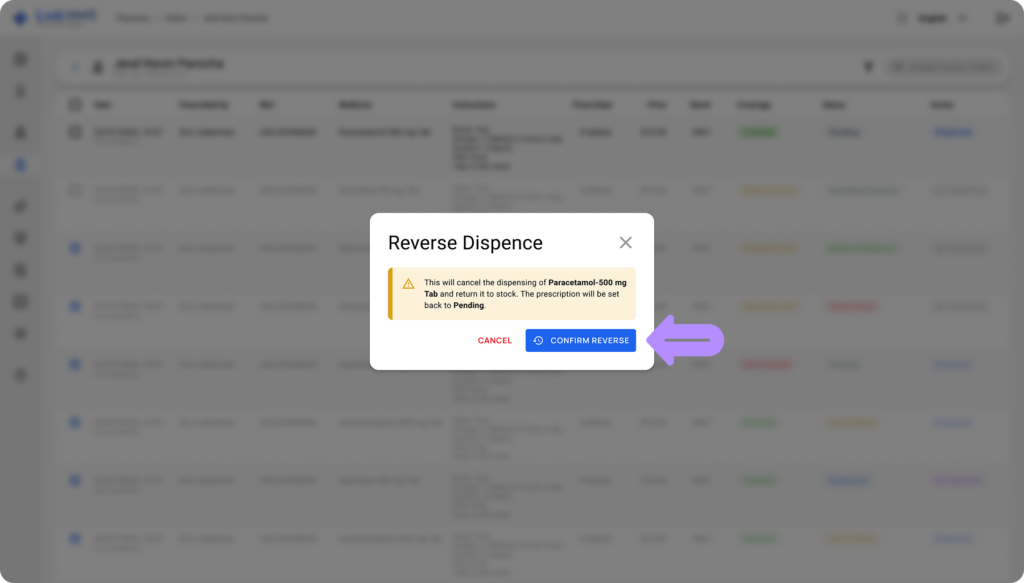Click the warning triangle icon
1024x583 pixels.
coord(408,283)
